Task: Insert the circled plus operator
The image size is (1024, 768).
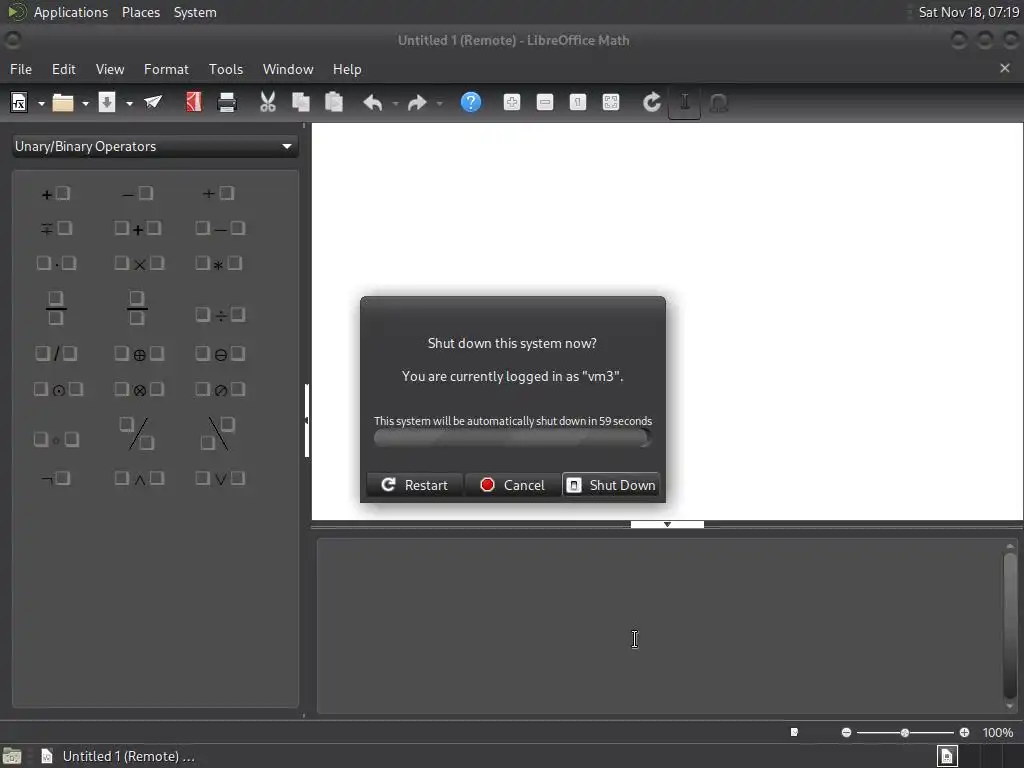Action: click(x=138, y=353)
